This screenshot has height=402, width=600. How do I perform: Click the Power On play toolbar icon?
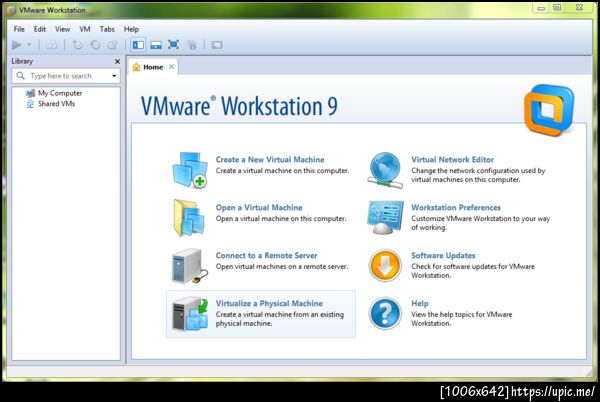(16, 45)
